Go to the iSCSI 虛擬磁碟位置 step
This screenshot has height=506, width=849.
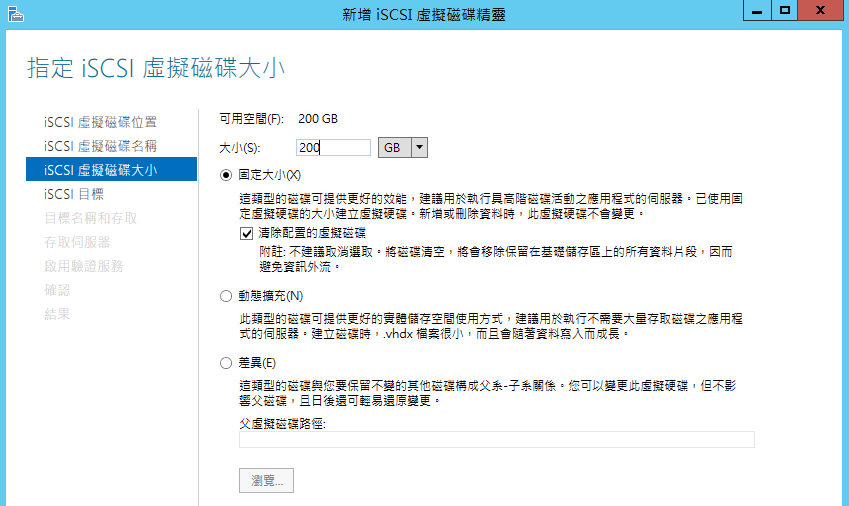pyautogui.click(x=100, y=122)
